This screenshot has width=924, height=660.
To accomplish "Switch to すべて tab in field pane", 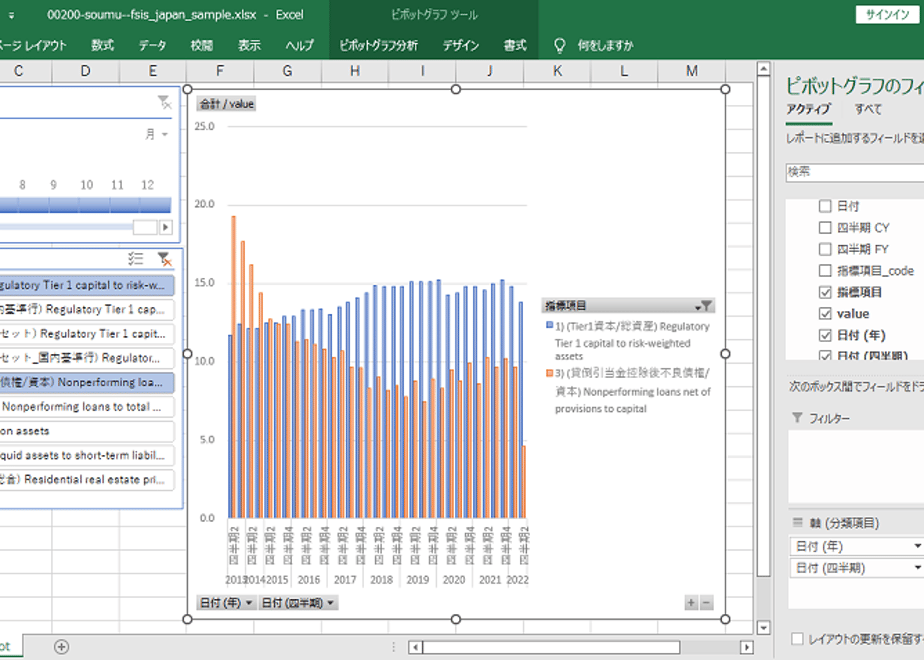I will tap(869, 109).
